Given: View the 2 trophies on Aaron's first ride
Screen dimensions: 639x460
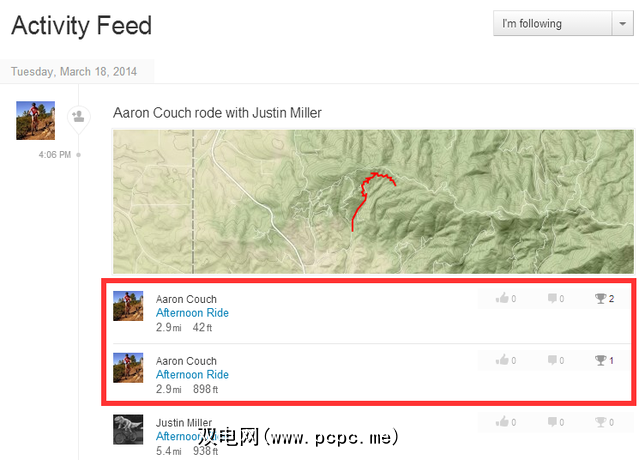Looking at the screenshot, I should click(603, 299).
